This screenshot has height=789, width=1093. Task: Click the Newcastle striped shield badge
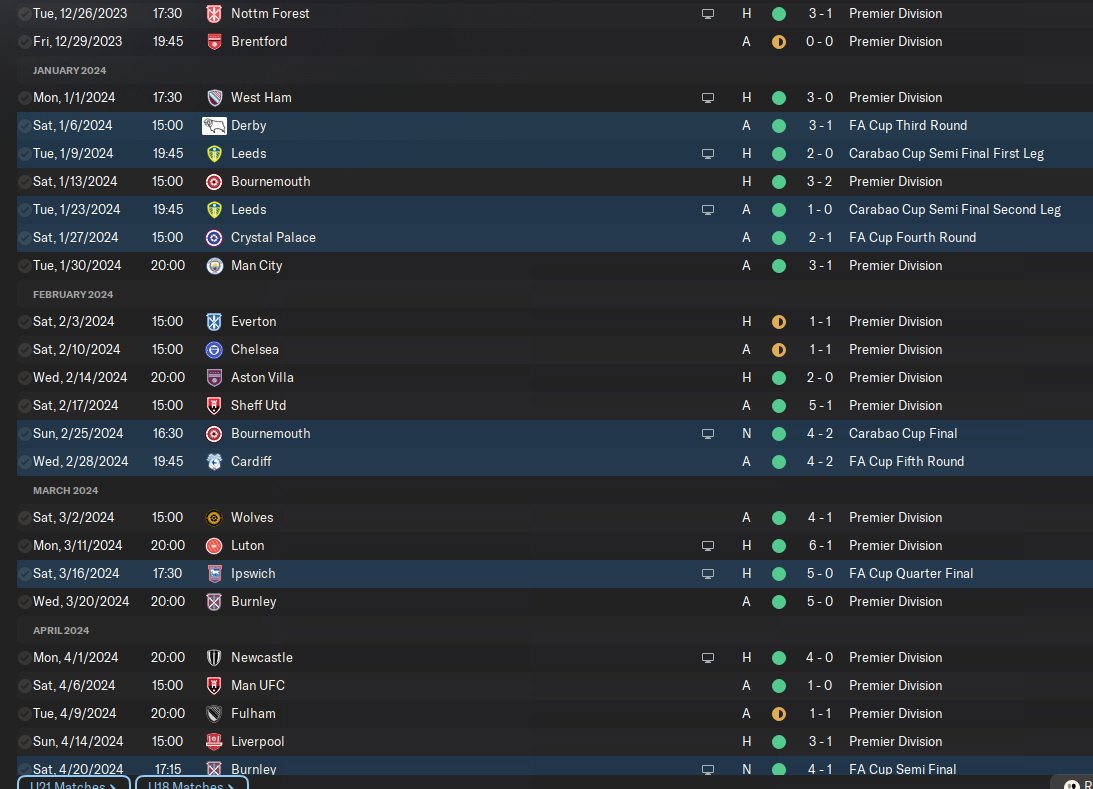click(x=214, y=657)
